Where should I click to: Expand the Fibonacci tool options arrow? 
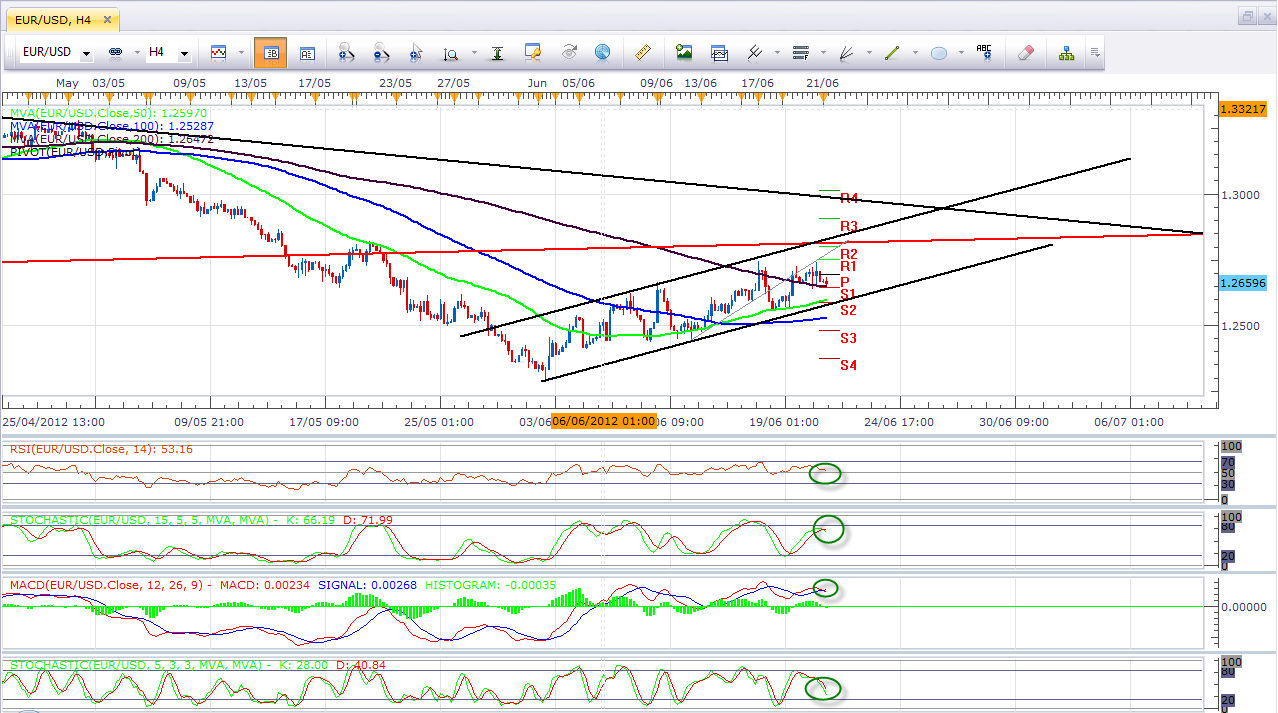(x=822, y=53)
